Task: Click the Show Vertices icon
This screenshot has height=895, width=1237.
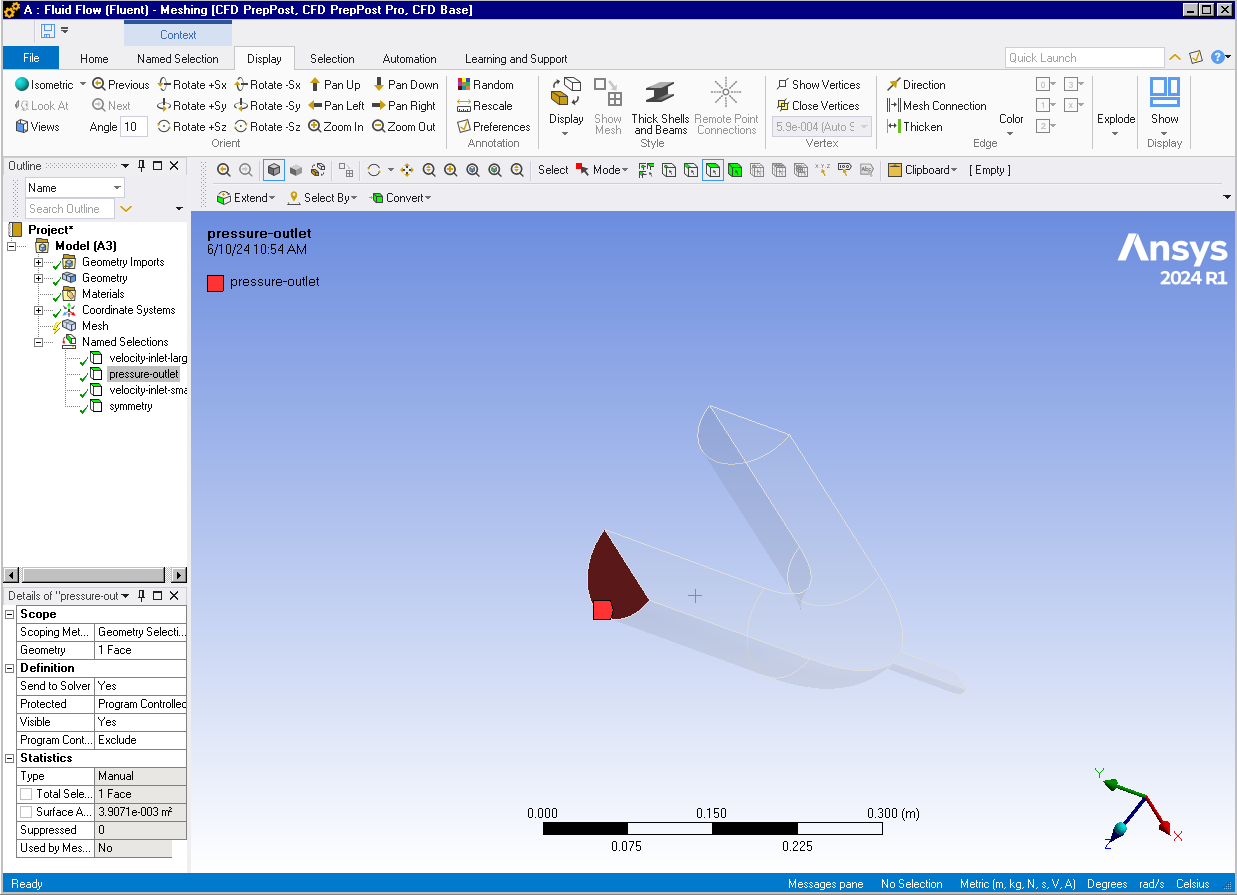Action: tap(783, 85)
